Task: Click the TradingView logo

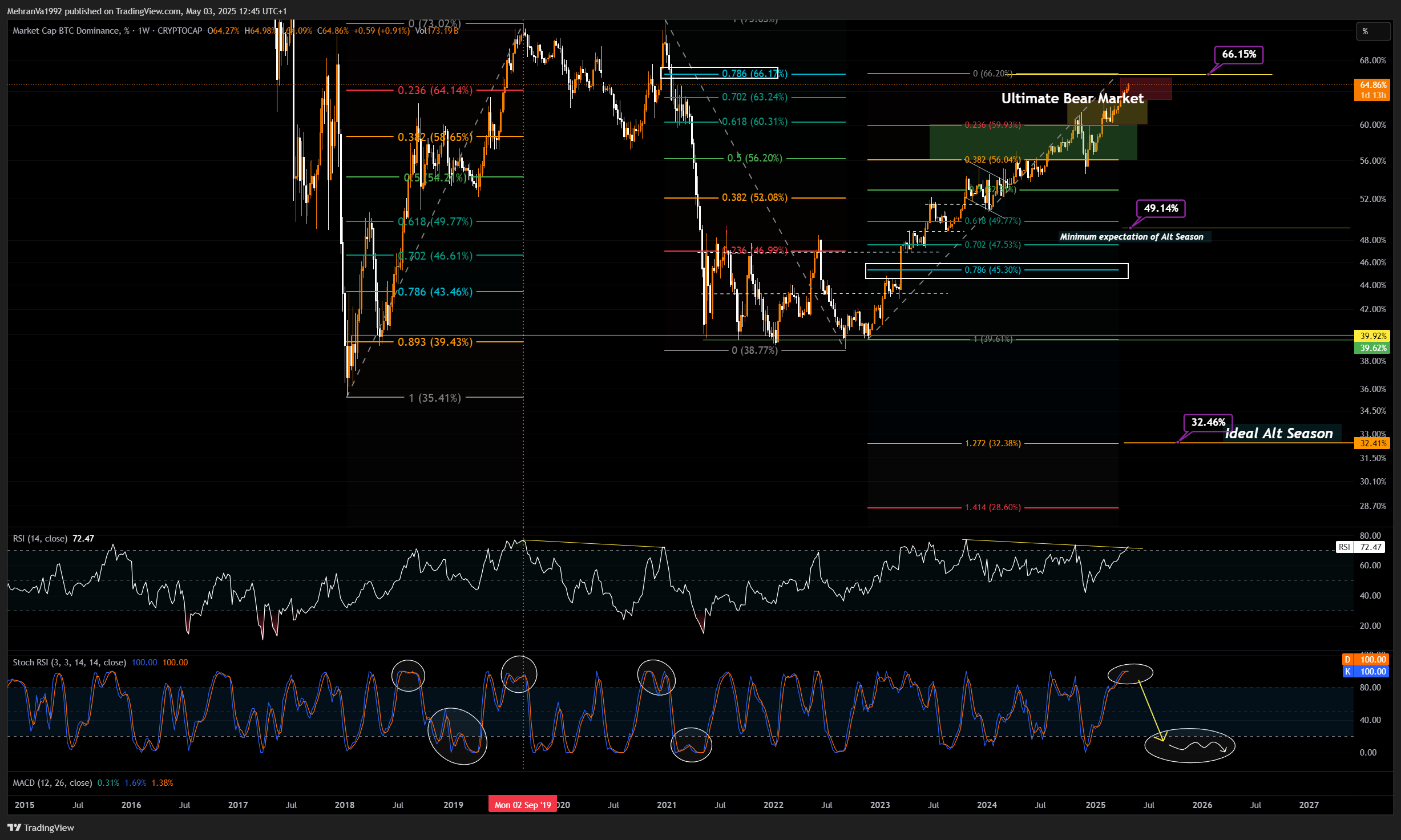Action: 41,827
